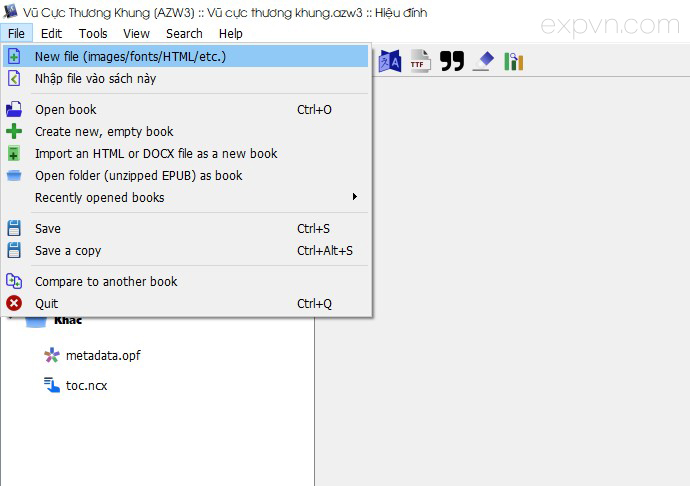
Task: Select Nhập file vào sách này
Action: pos(95,78)
